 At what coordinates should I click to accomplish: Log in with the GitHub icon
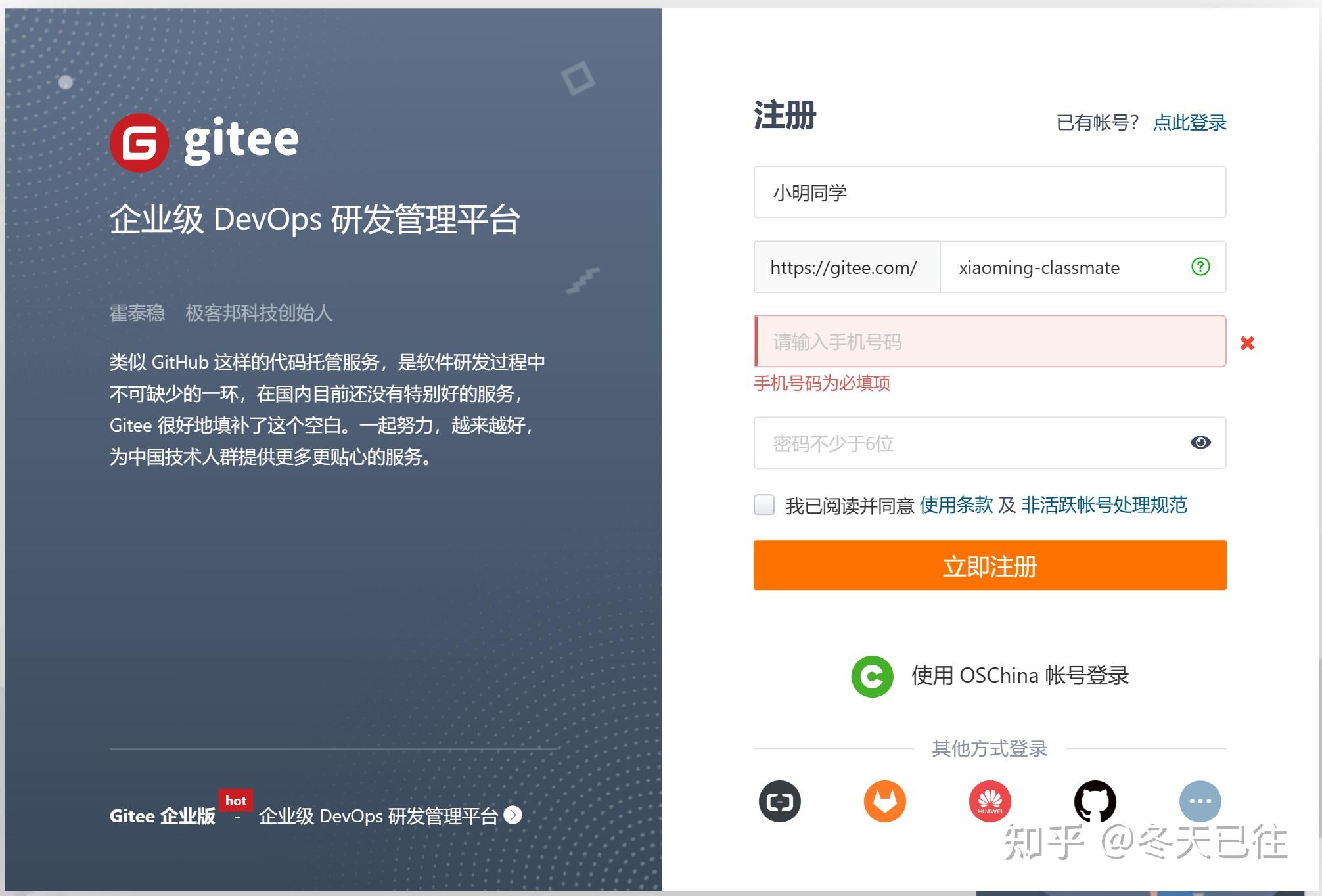pos(1095,801)
